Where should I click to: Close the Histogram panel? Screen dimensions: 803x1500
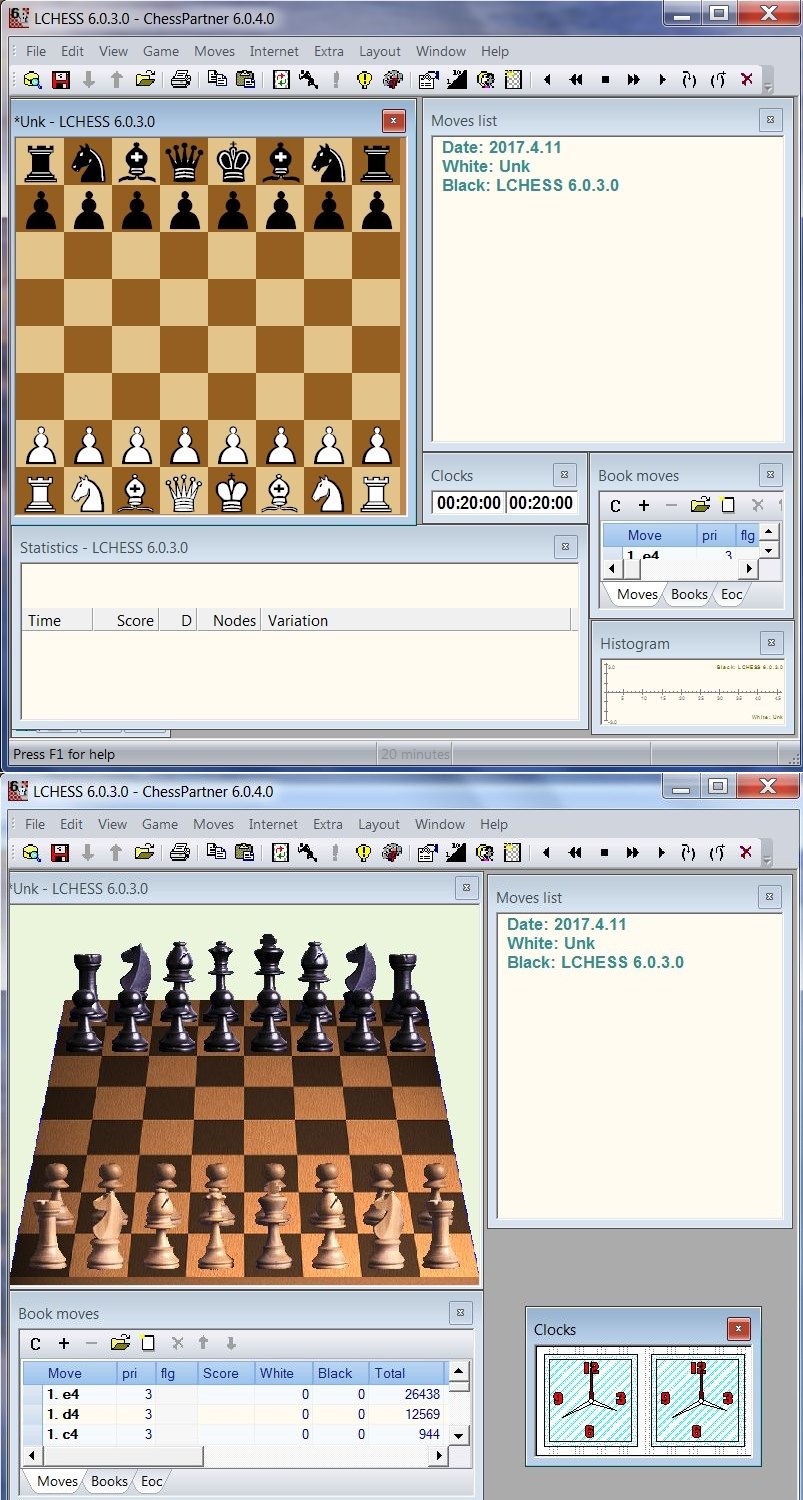point(770,643)
